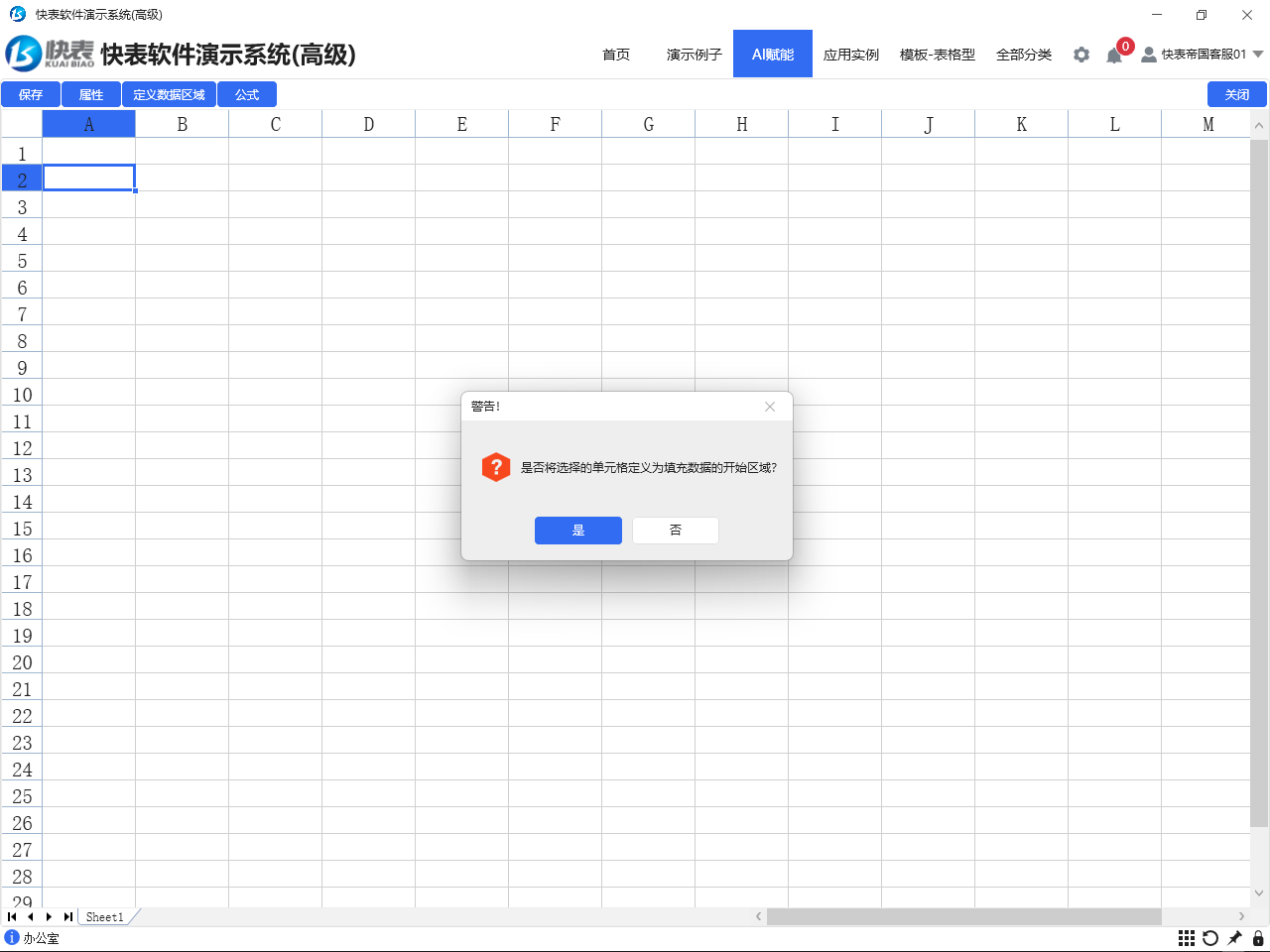
Task: Open the 全部分类 menu item
Action: pyautogui.click(x=1024, y=55)
